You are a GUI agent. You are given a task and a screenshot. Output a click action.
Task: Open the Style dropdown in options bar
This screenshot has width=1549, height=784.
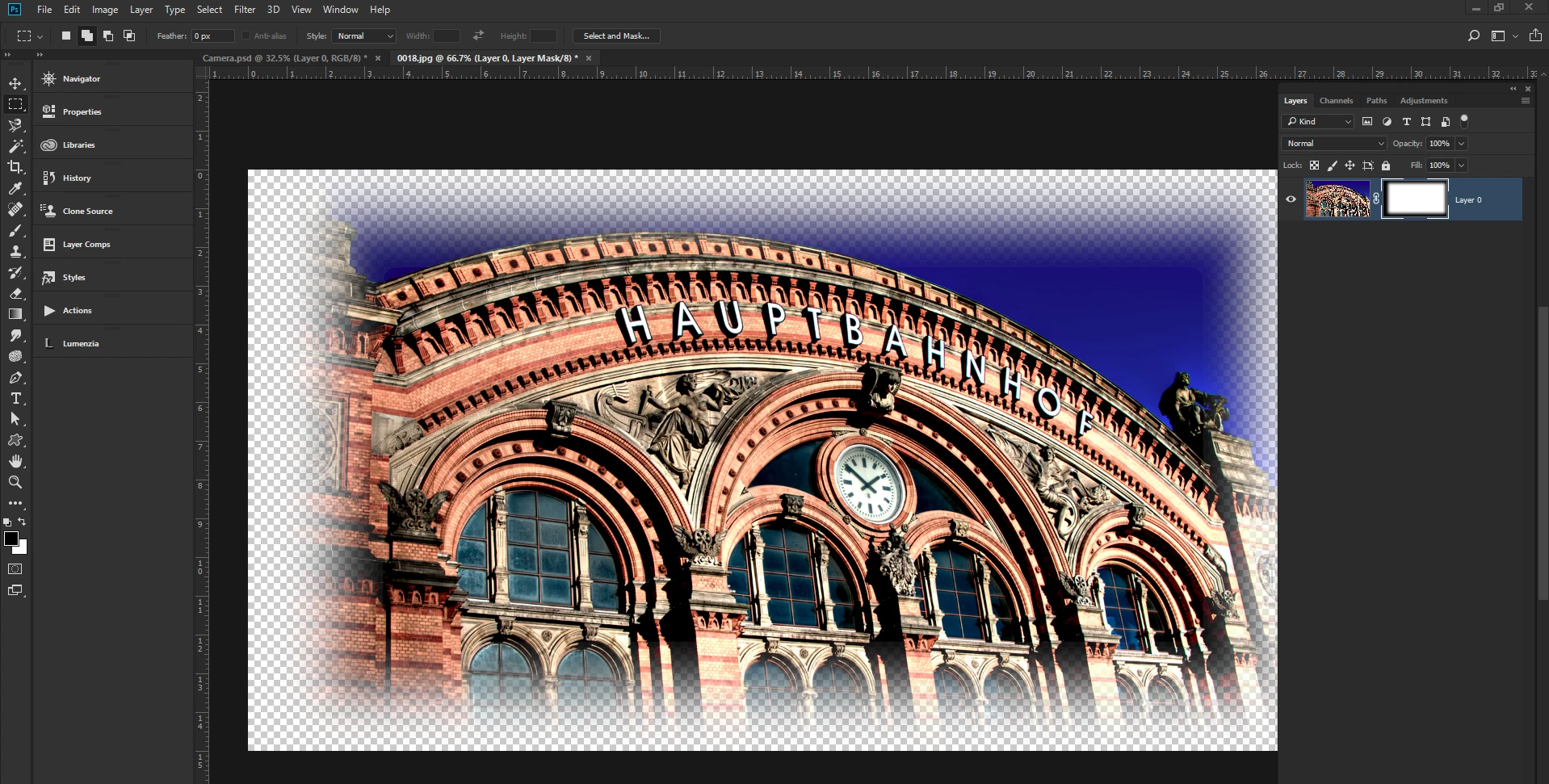[363, 36]
